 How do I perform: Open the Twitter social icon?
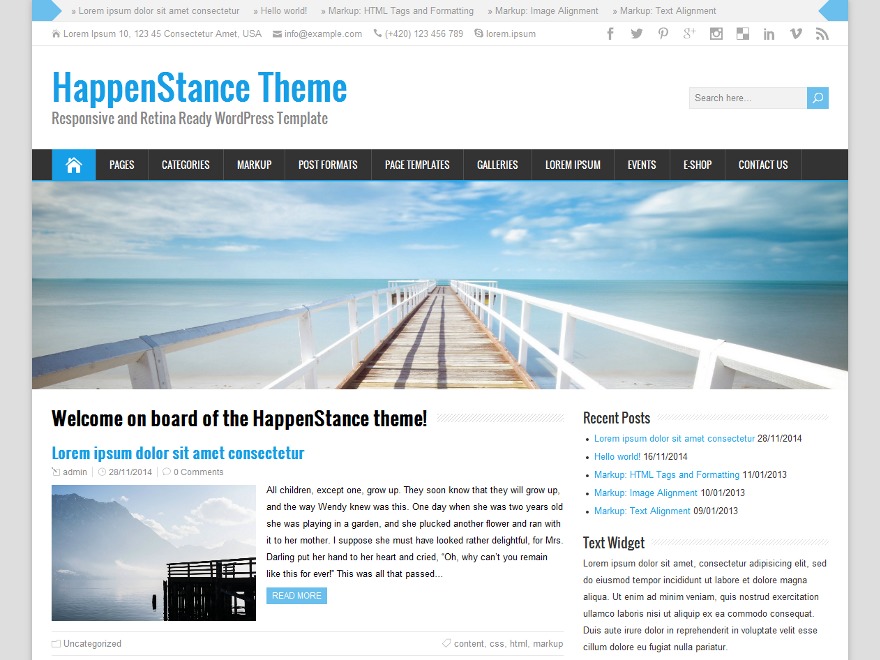pyautogui.click(x=636, y=34)
